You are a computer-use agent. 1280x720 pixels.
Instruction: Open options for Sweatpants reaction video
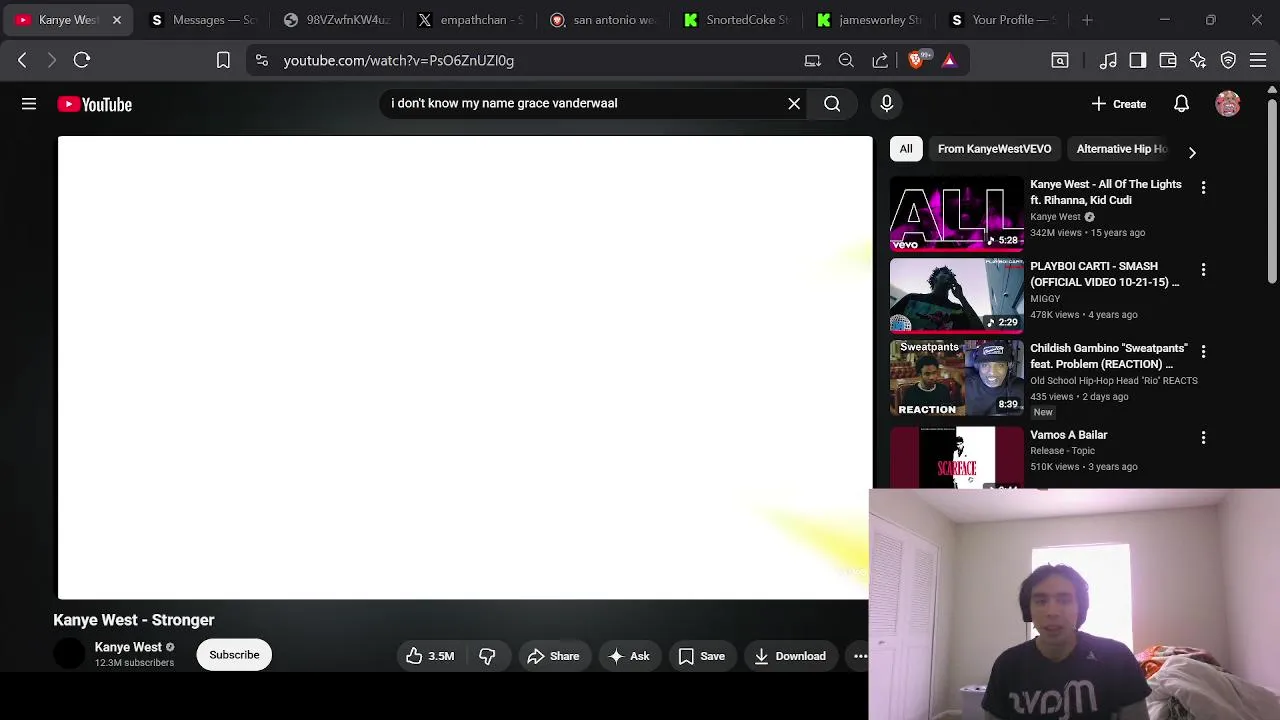[x=1203, y=352]
